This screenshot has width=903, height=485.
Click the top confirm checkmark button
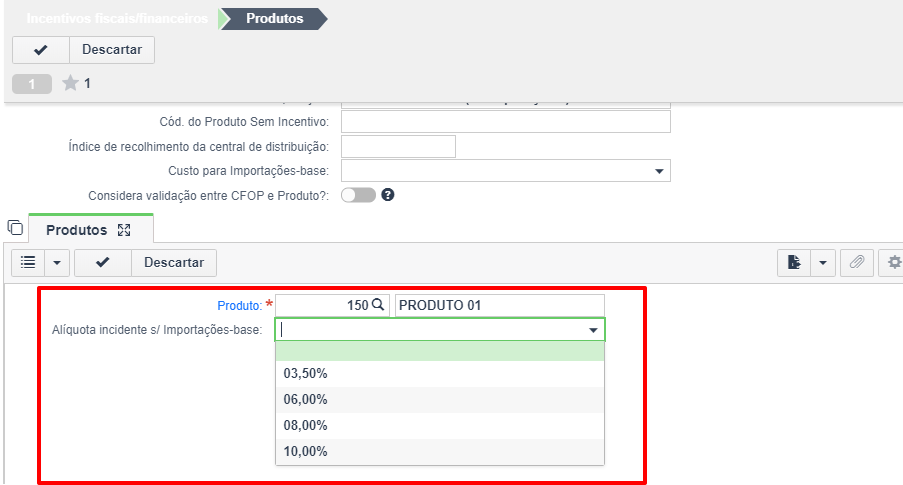[x=41, y=50]
